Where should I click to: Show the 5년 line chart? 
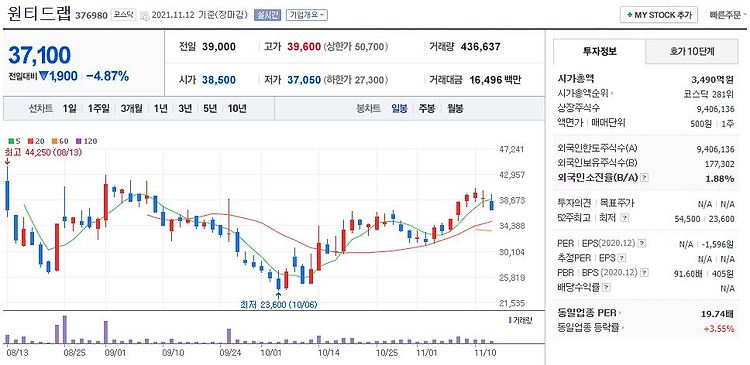pyautogui.click(x=210, y=109)
